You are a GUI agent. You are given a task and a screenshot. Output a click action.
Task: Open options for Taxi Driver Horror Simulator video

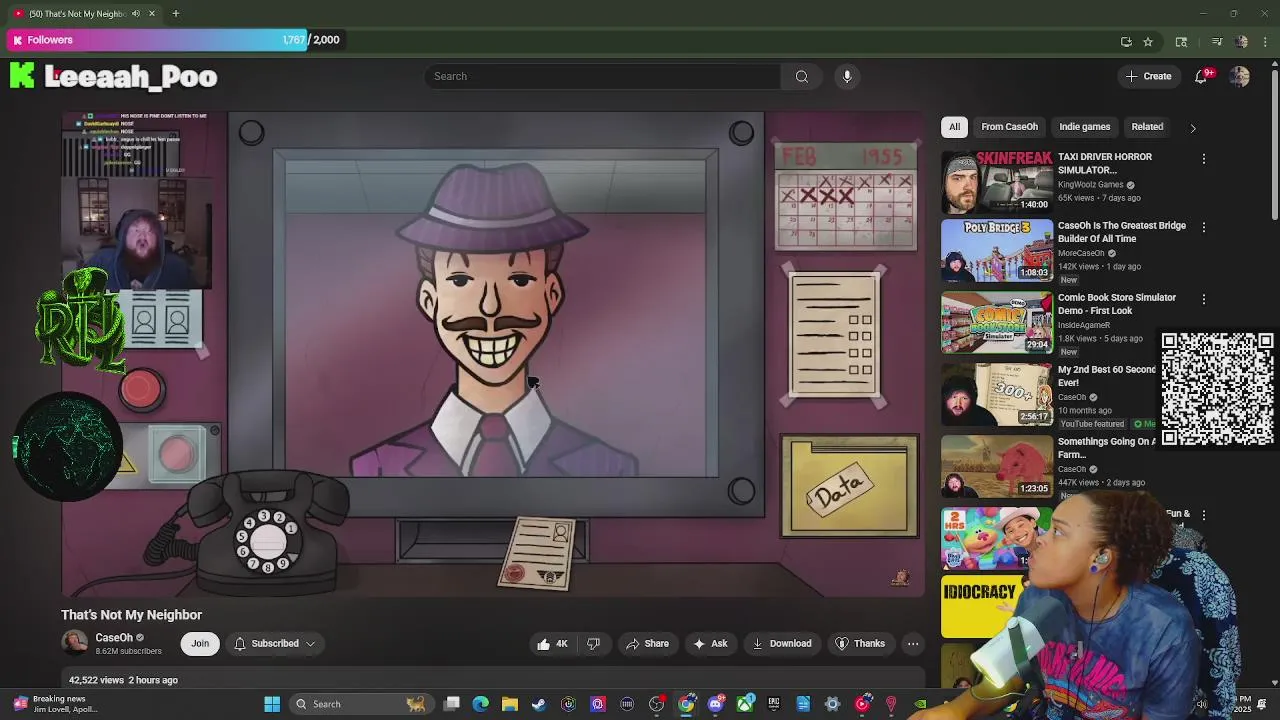pyautogui.click(x=1204, y=159)
